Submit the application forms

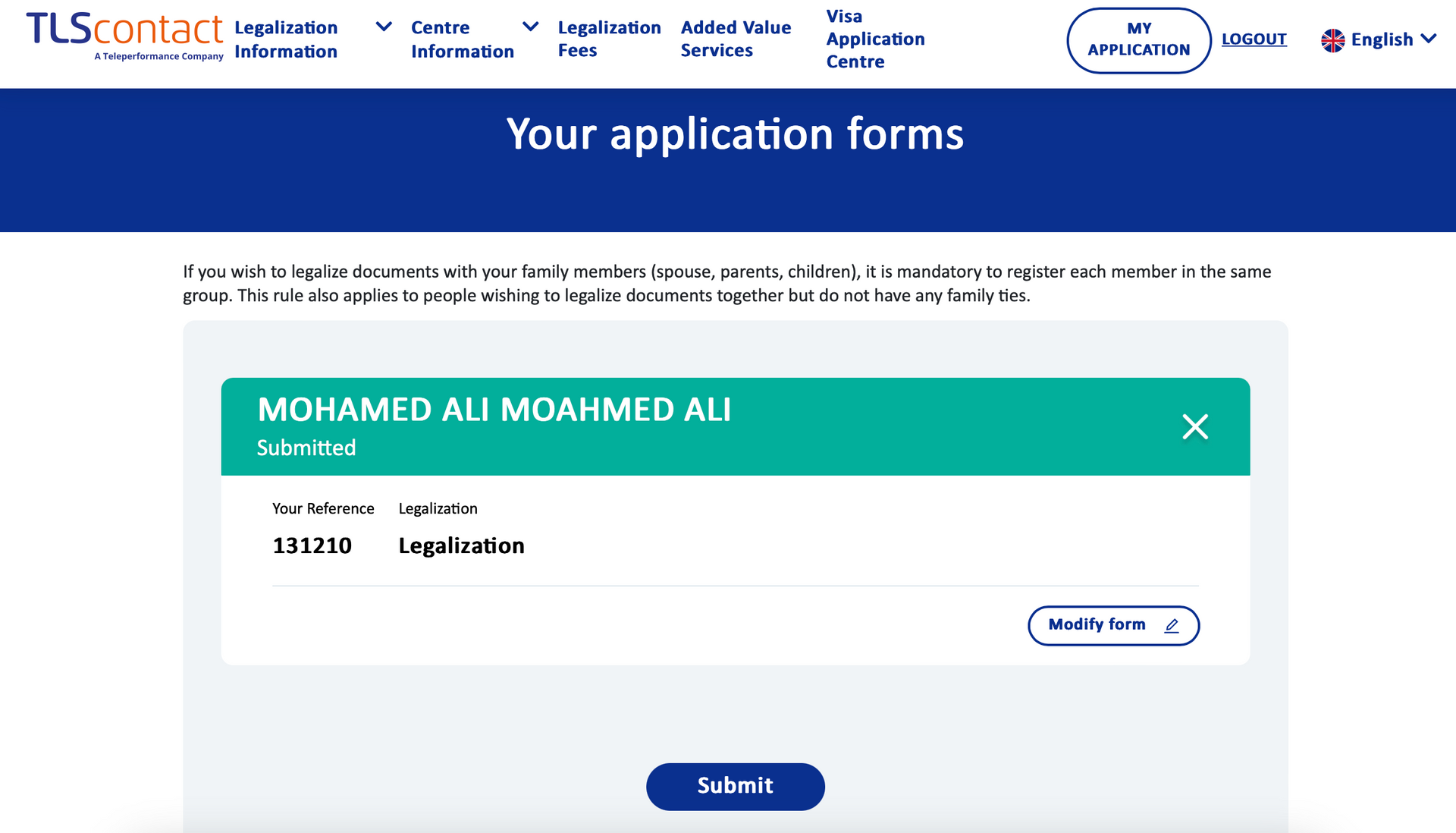tap(735, 786)
